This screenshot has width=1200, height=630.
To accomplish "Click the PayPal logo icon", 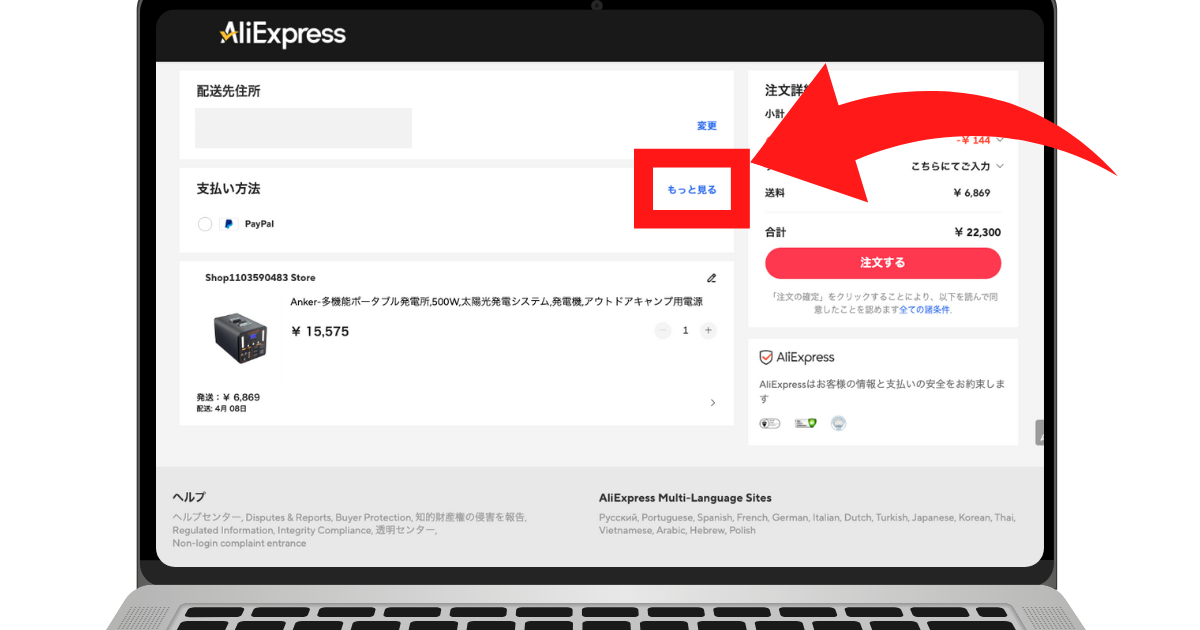I will (x=229, y=224).
